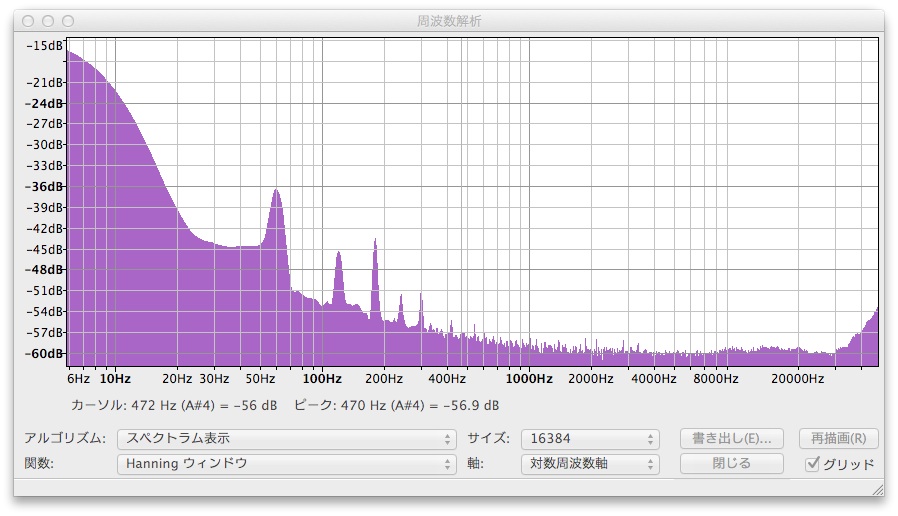Click the 周波数解析 window title

[449, 21]
